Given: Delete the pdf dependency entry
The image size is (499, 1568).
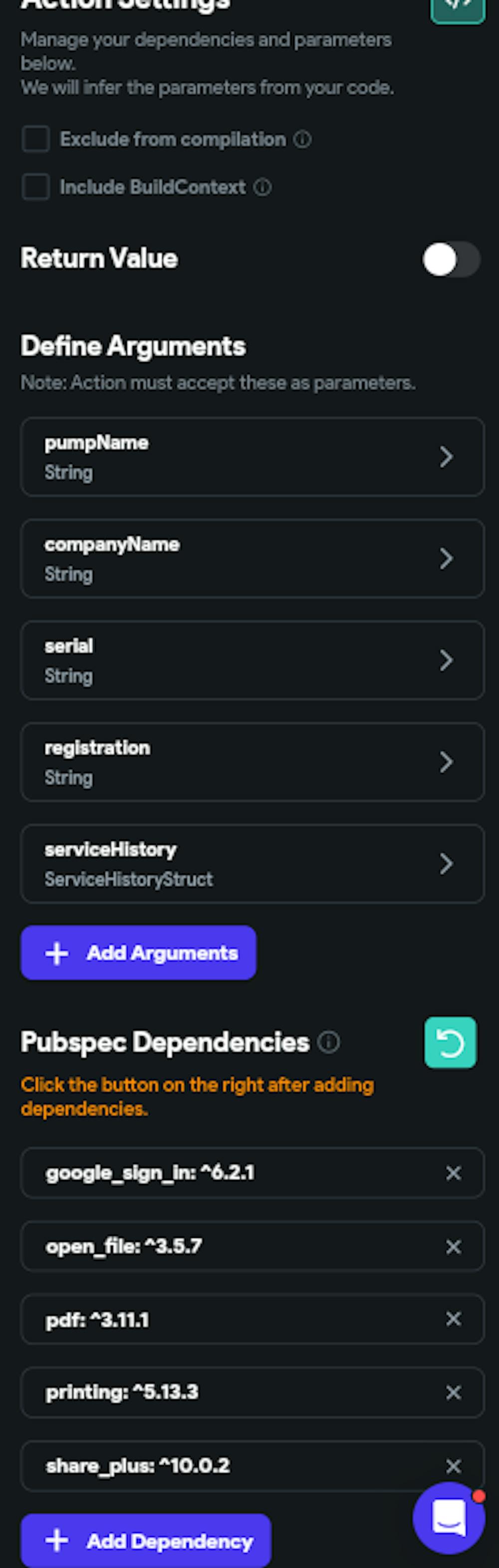Looking at the screenshot, I should tap(453, 1319).
